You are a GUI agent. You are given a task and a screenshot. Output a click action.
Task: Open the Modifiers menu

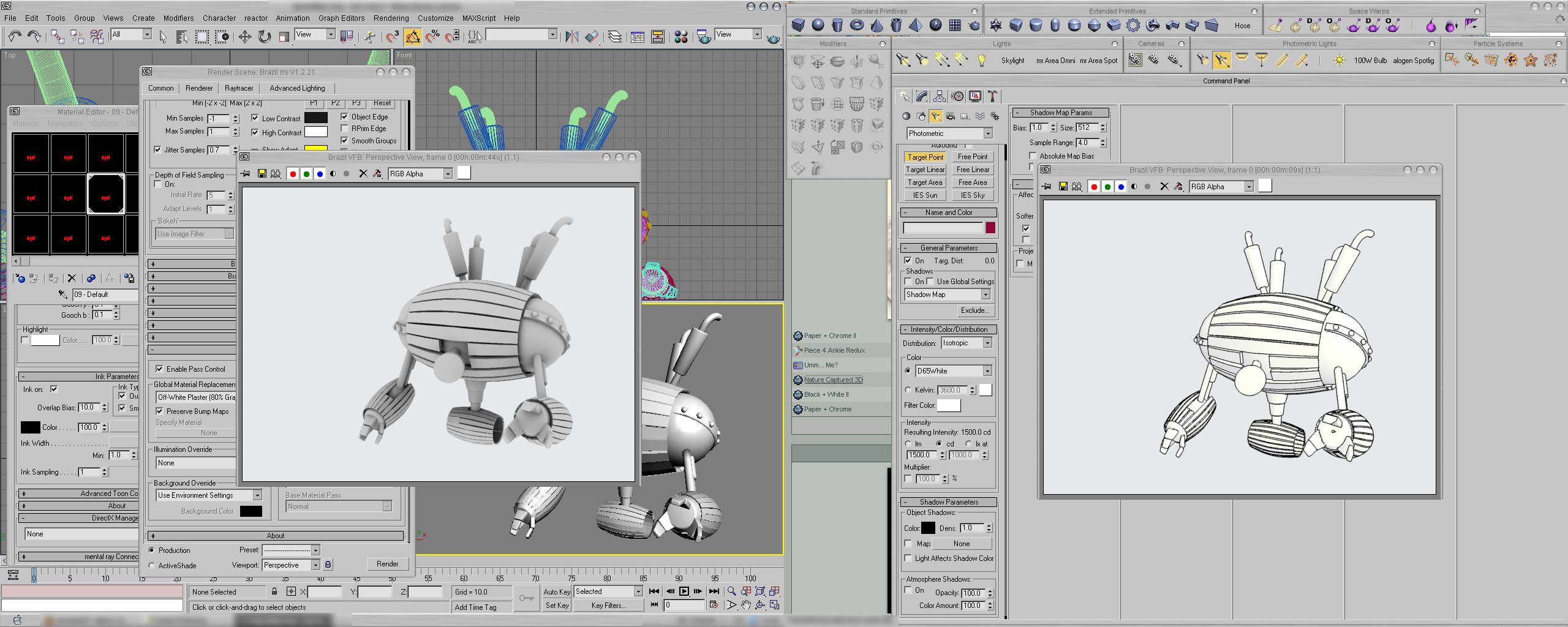pos(178,18)
